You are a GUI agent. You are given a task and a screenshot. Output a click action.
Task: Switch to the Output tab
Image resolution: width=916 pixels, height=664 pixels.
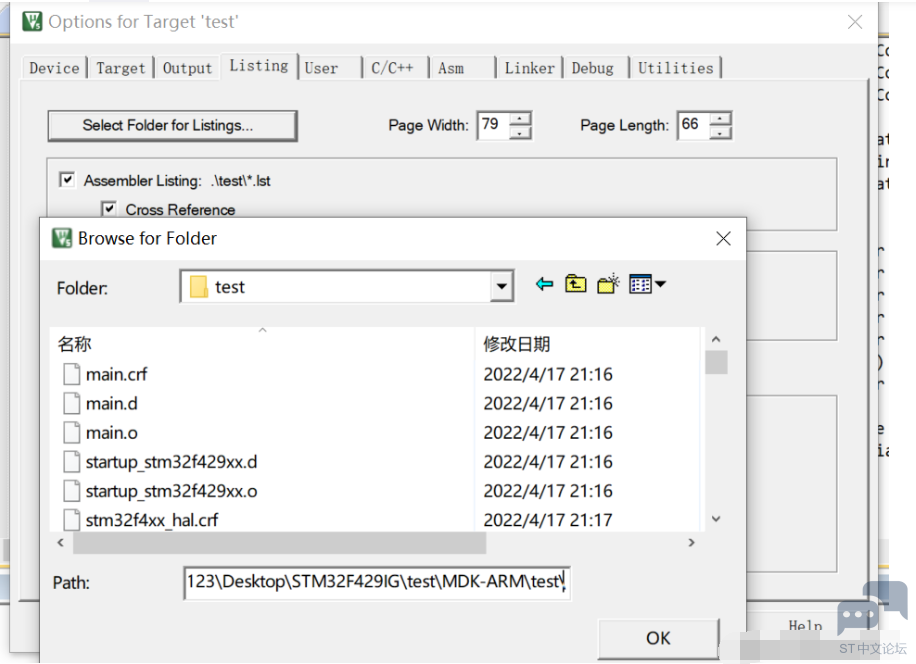(187, 68)
